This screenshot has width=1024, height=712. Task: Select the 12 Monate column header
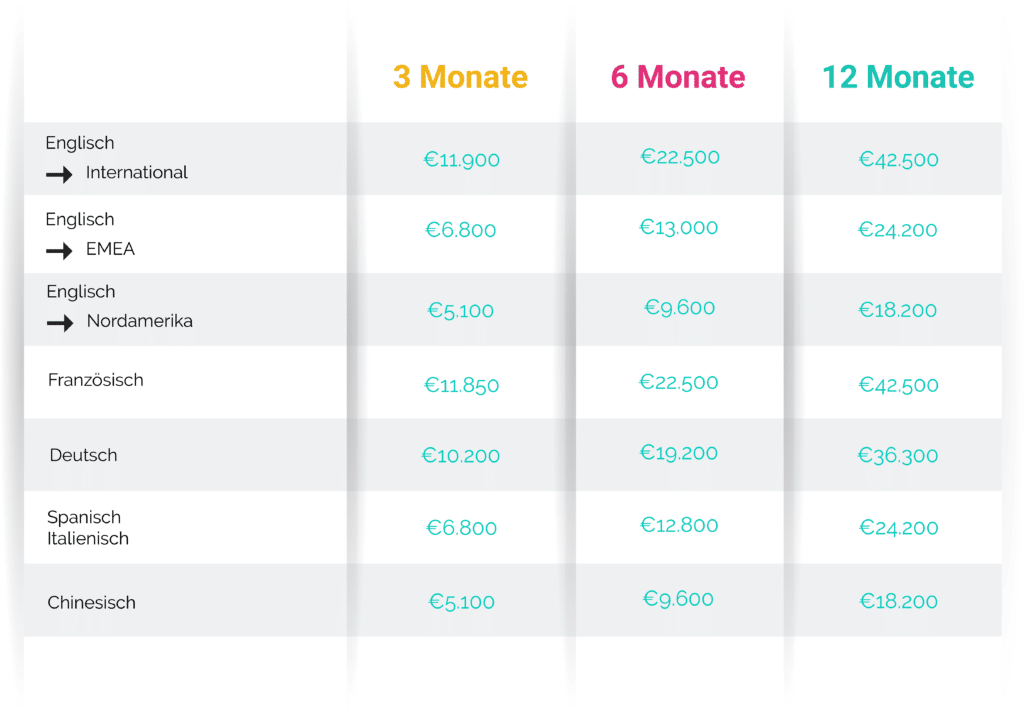[x=898, y=77]
